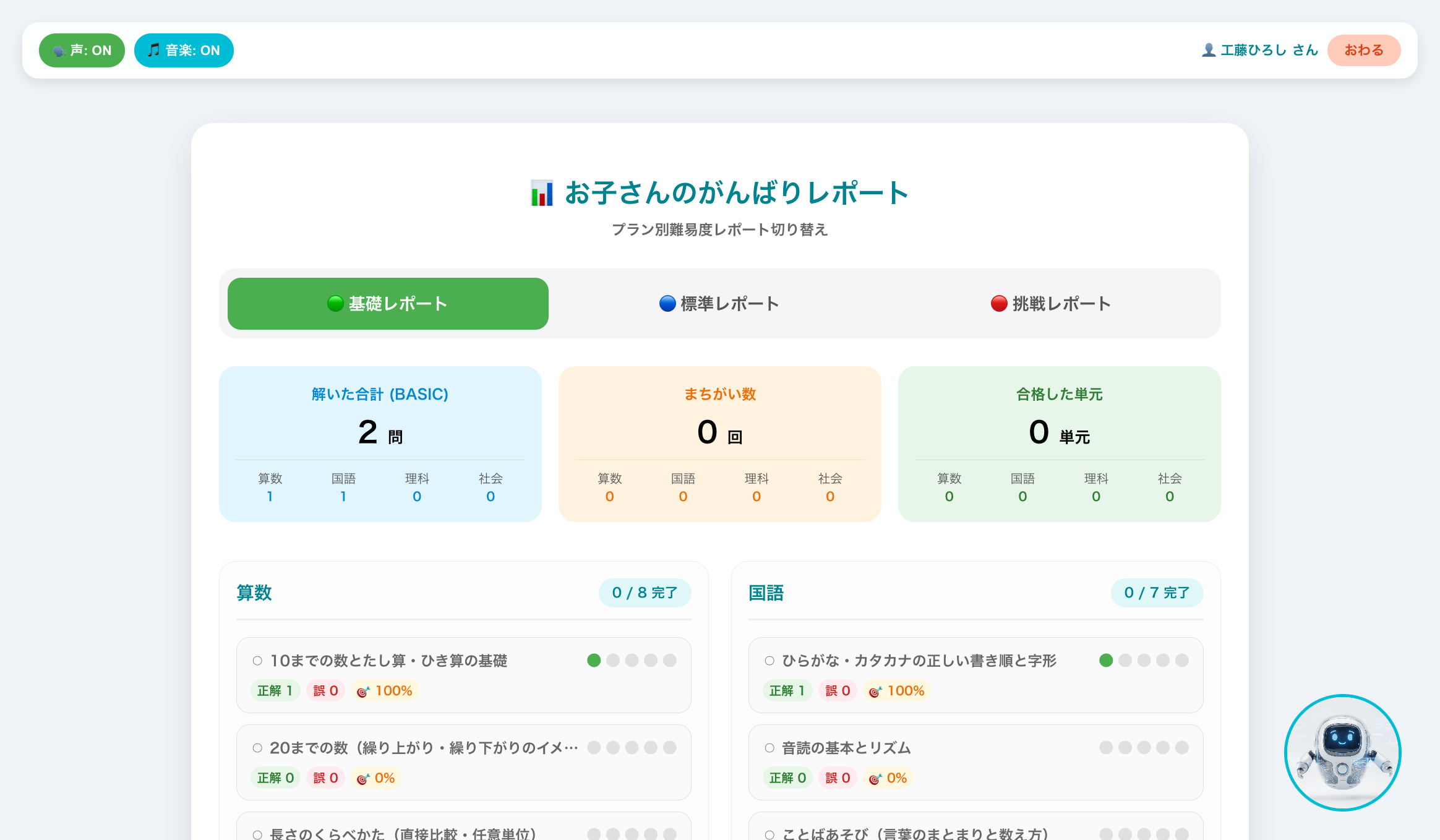Viewport: 1440px width, 840px height.
Task: Click green progress dot of ひらがな・カタカナ unit
Action: (1106, 660)
